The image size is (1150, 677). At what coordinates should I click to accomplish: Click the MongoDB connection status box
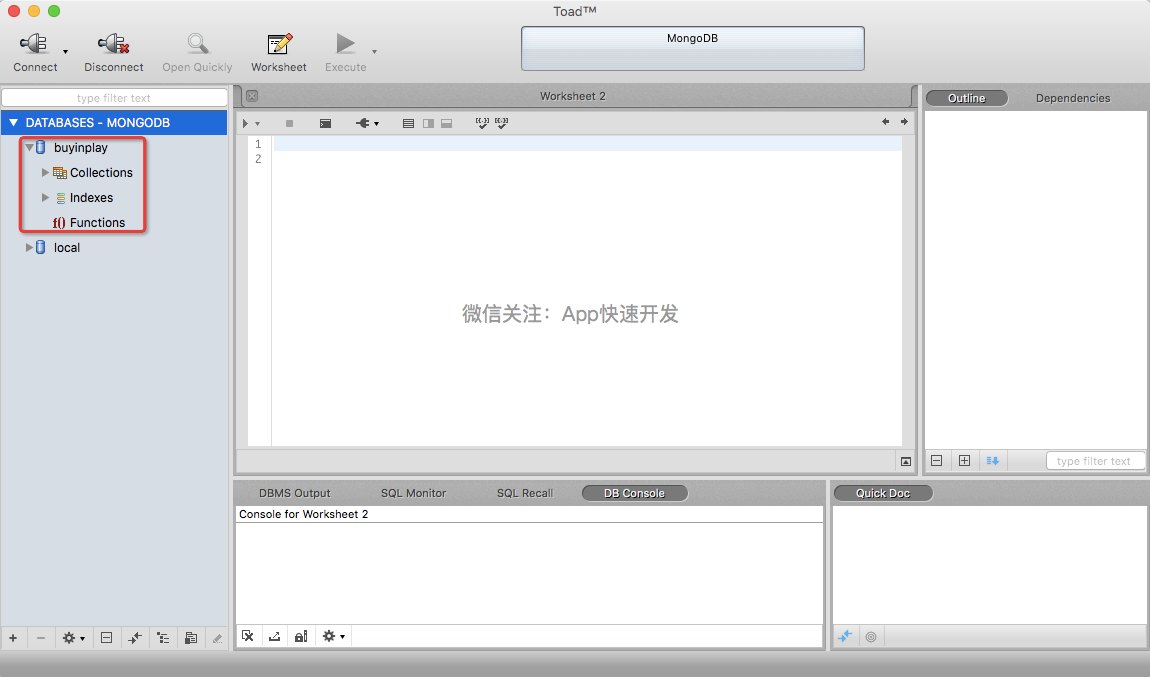click(692, 48)
